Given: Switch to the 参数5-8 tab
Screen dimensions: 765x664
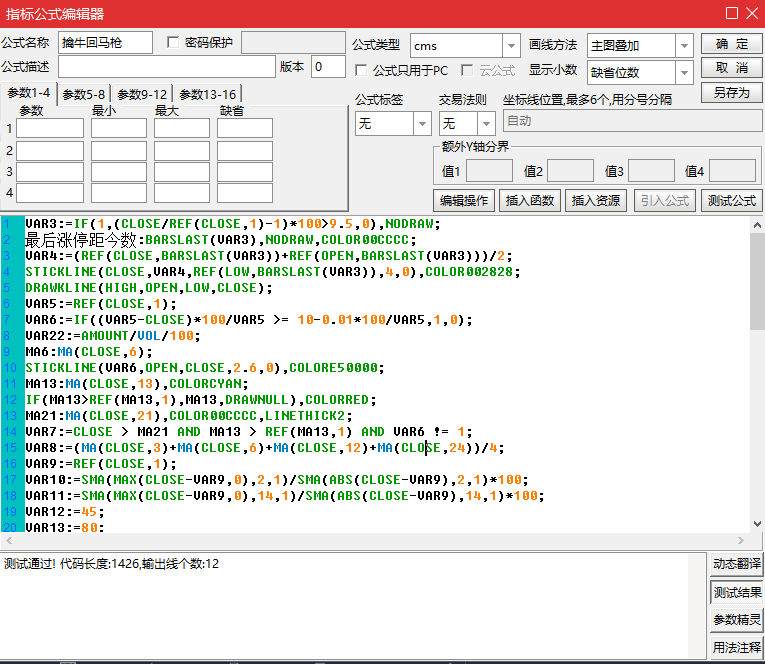Looking at the screenshot, I should click(x=83, y=94).
